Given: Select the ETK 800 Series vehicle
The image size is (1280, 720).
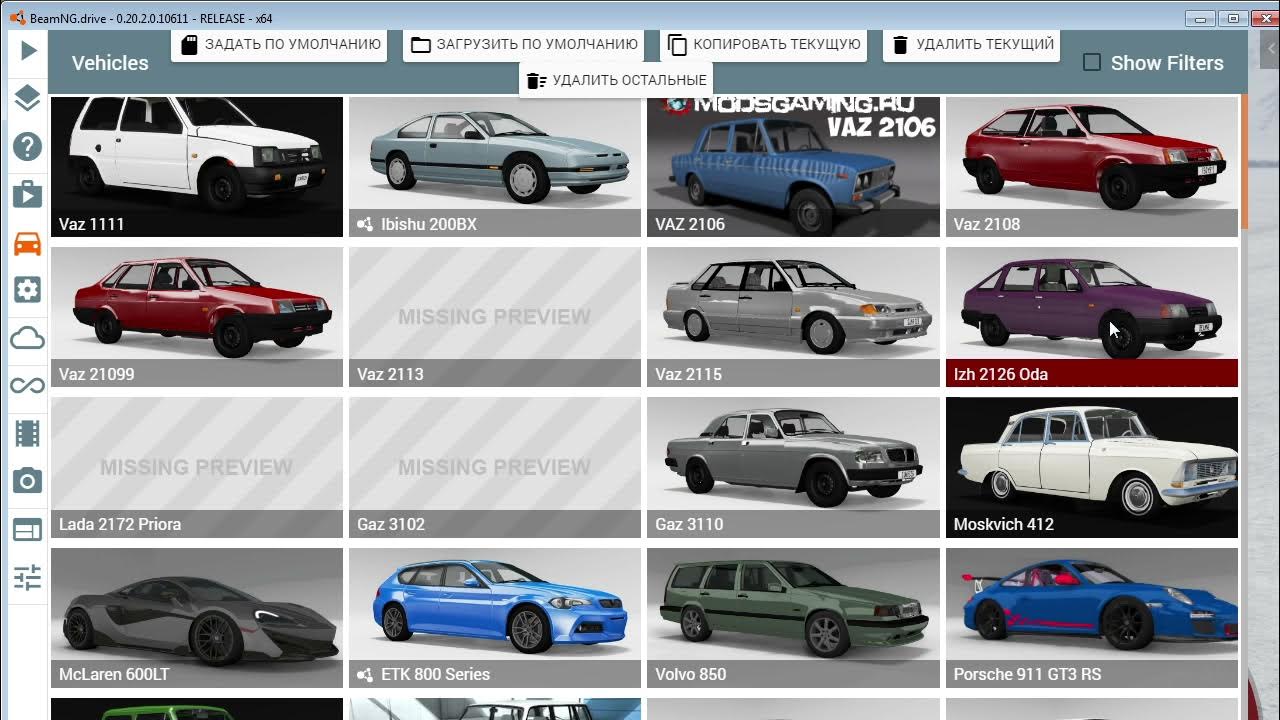Looking at the screenshot, I should (495, 618).
